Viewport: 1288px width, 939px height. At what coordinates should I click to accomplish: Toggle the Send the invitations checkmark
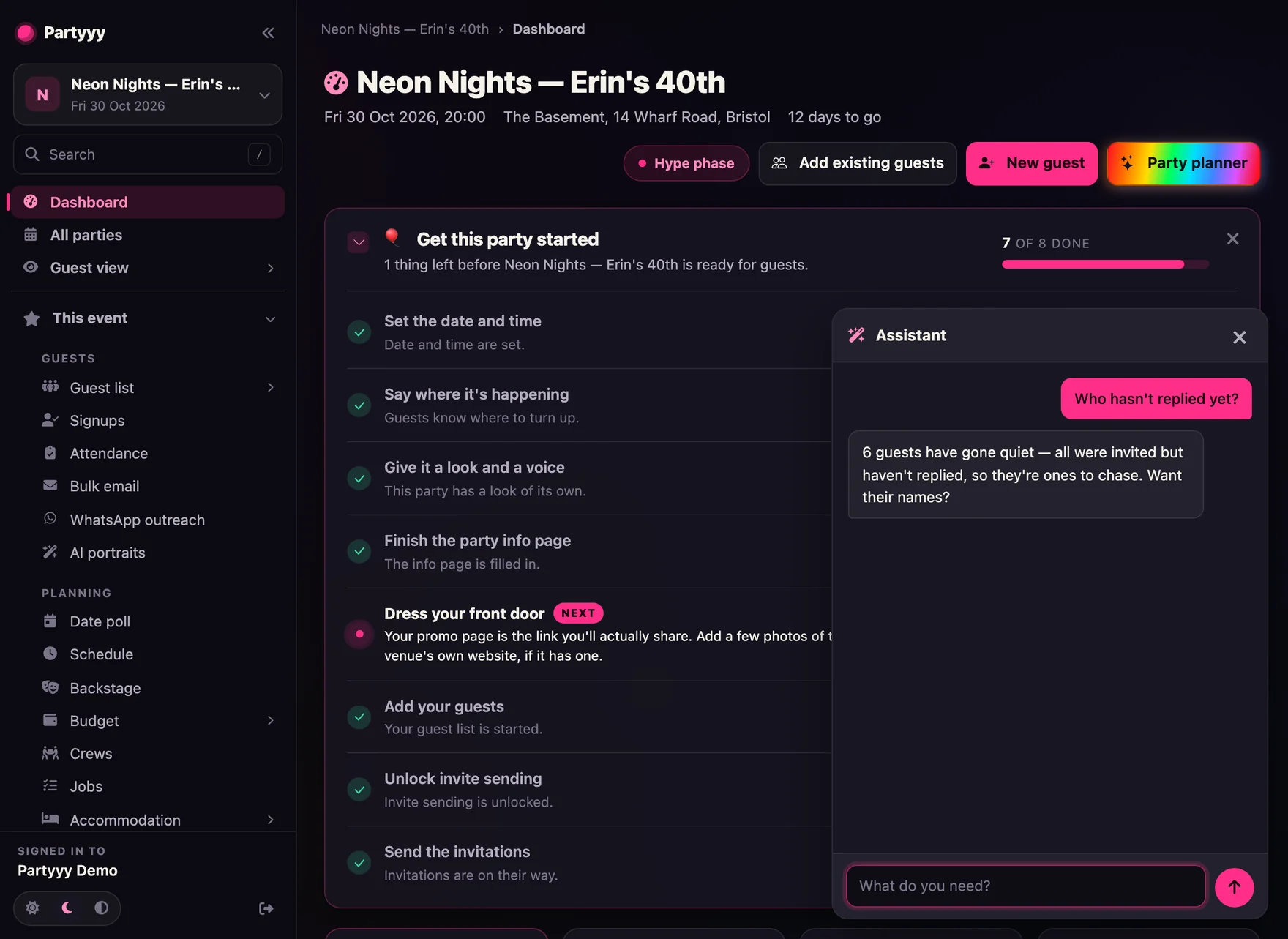tap(359, 863)
